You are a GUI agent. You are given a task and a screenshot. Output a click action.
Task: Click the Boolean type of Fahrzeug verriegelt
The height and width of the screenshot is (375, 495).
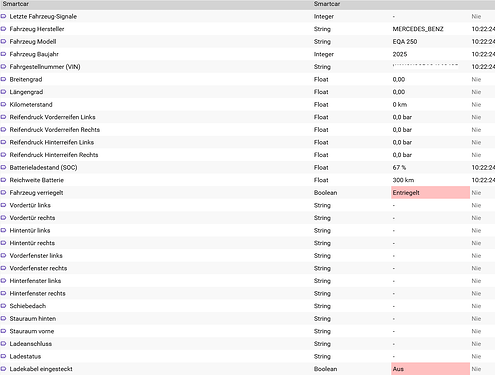tap(325, 193)
